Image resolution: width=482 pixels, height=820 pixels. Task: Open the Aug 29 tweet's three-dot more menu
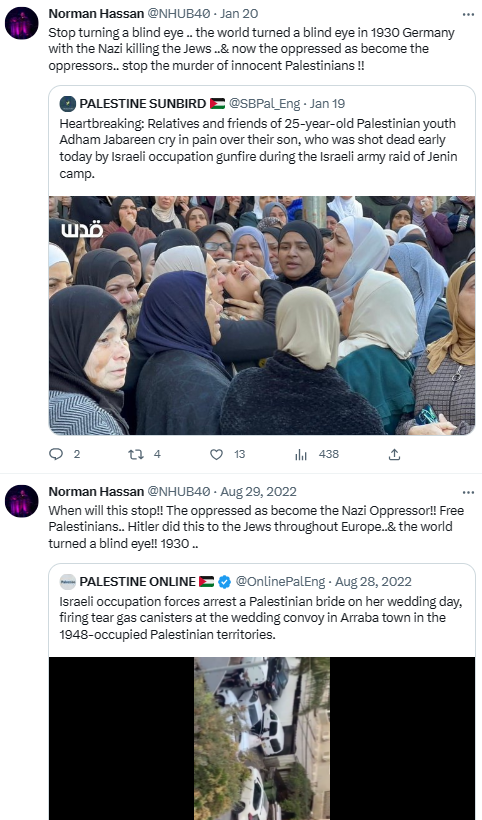coord(468,492)
